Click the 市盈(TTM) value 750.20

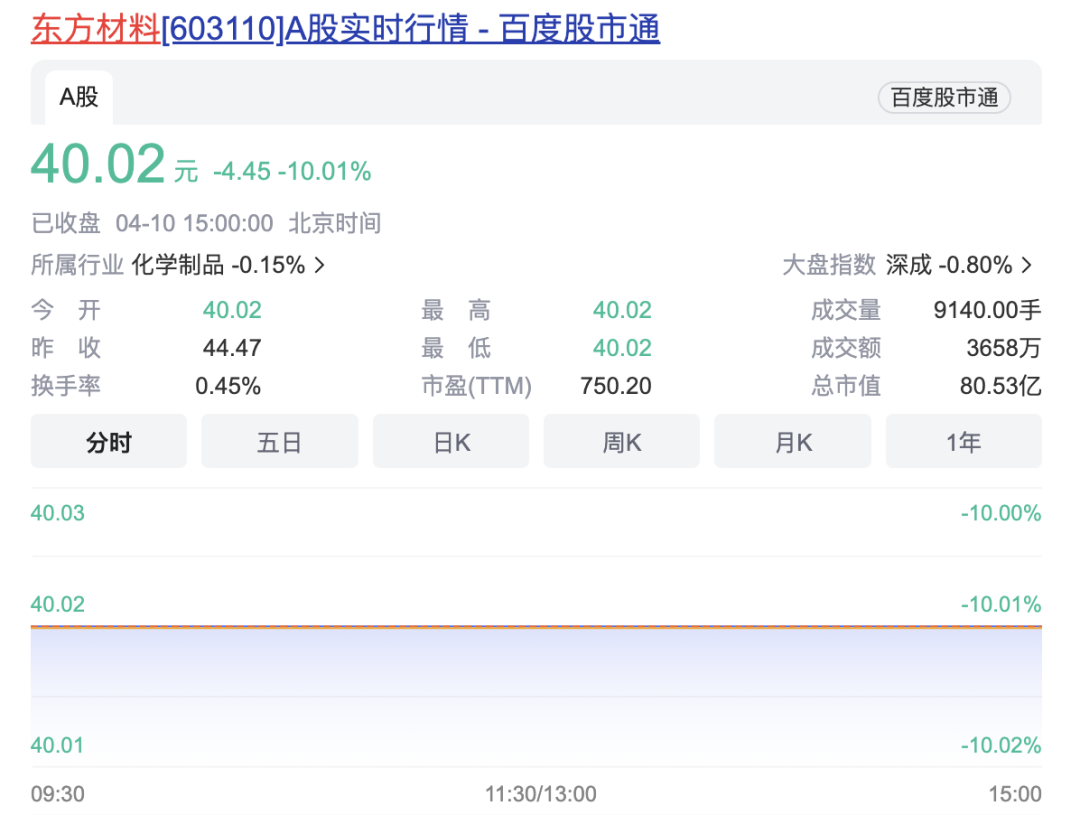tap(615, 386)
